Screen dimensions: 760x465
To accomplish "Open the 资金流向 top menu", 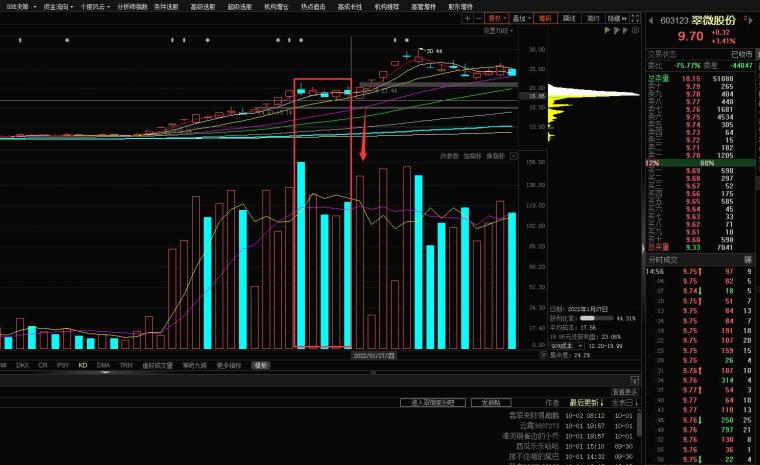I will coord(56,6).
